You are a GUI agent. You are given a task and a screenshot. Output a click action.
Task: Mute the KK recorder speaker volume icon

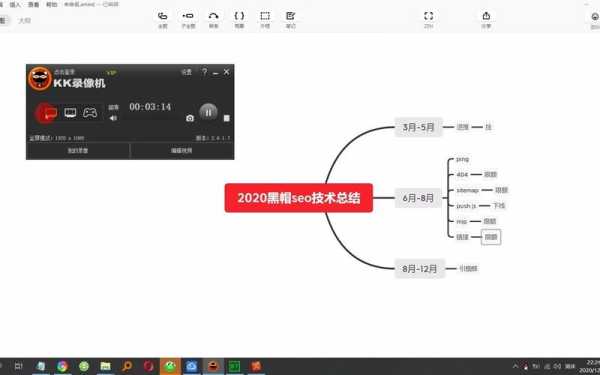(113, 118)
